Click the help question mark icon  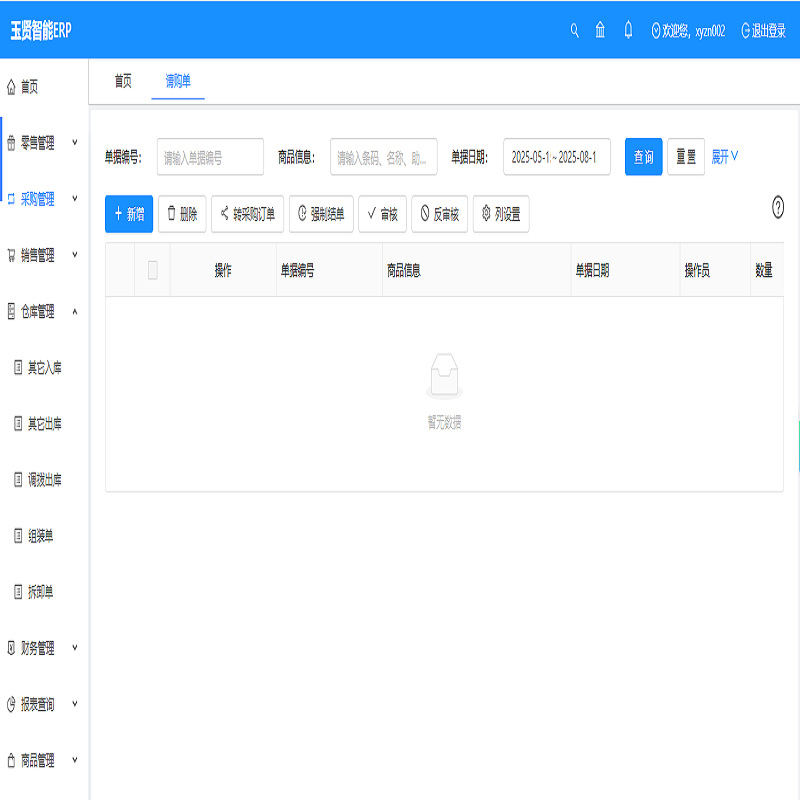click(x=778, y=208)
